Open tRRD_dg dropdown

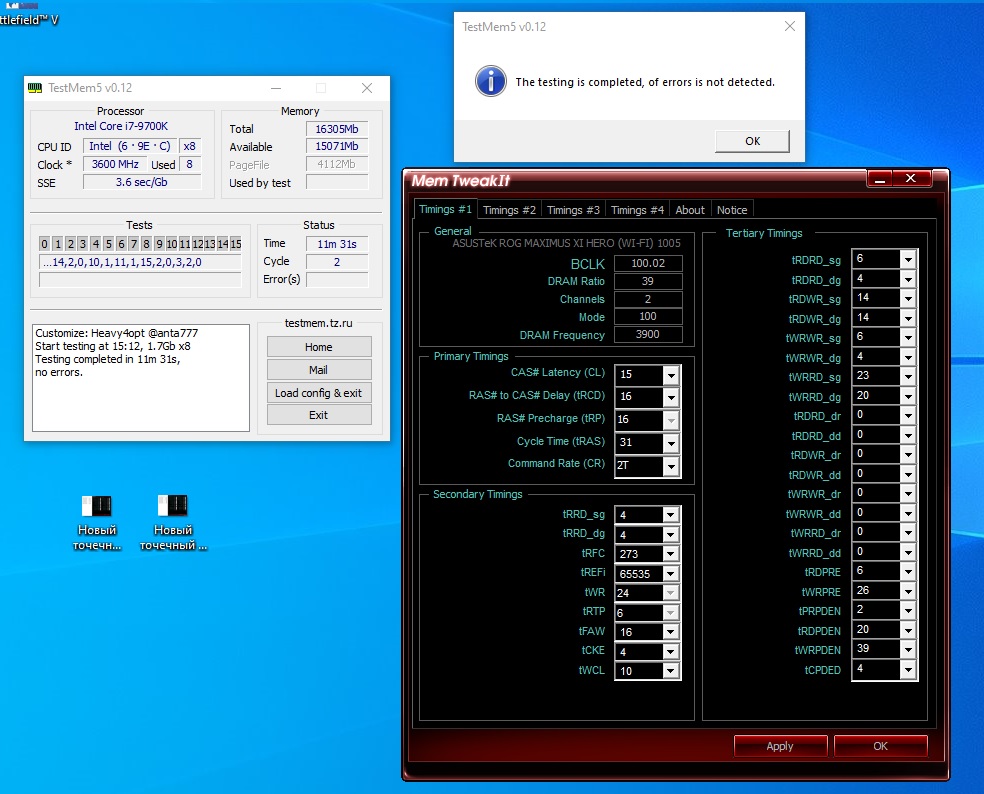tap(670, 535)
